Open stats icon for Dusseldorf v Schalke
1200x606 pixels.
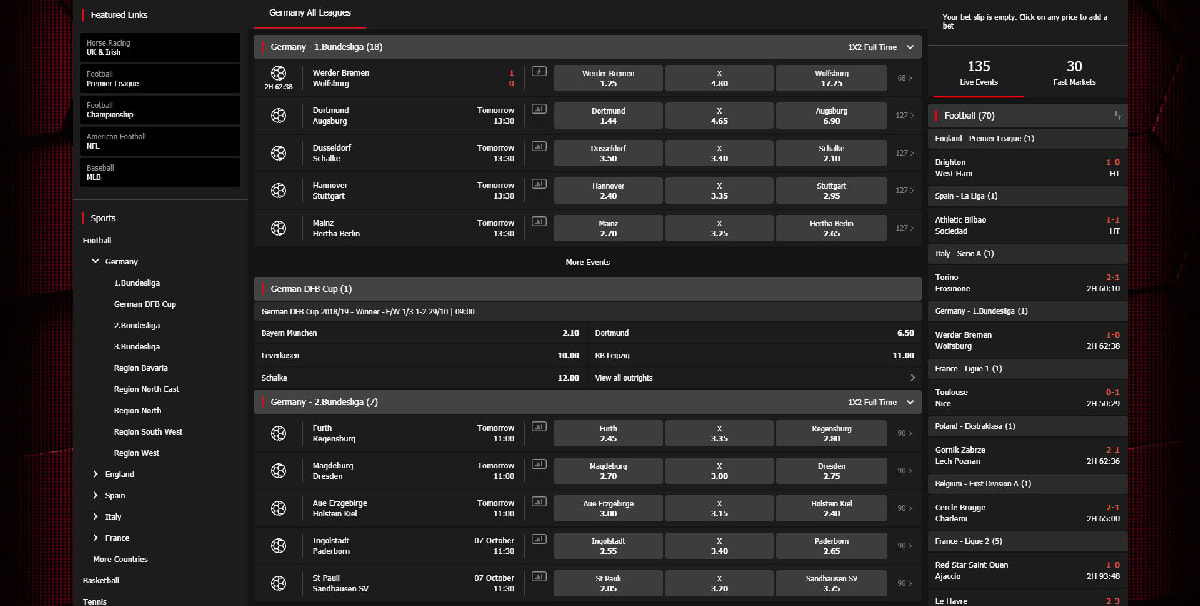coord(539,147)
